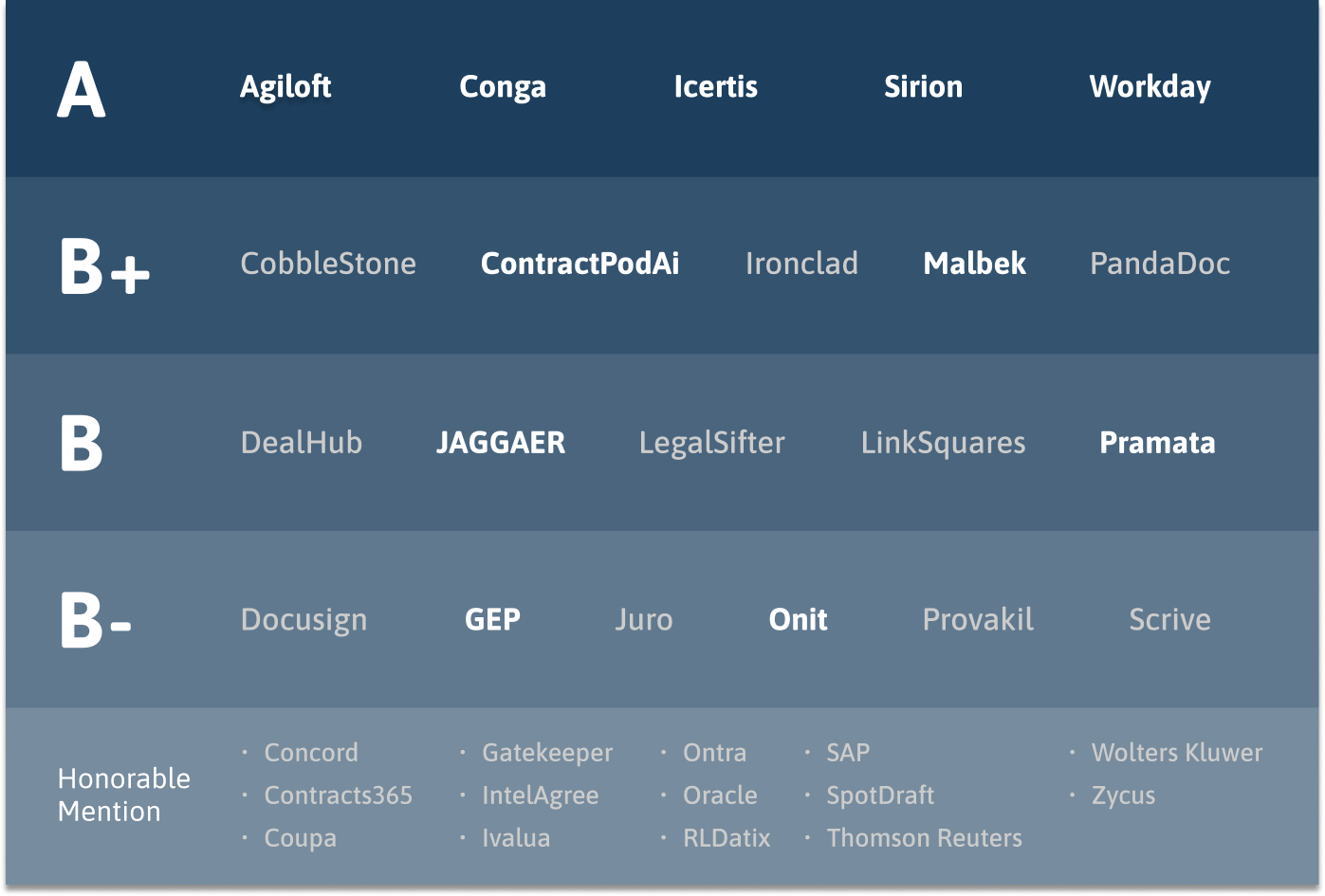Screen dimensions: 1325x896
Task: Open the PandaDoc entry
Action: 1159,264
